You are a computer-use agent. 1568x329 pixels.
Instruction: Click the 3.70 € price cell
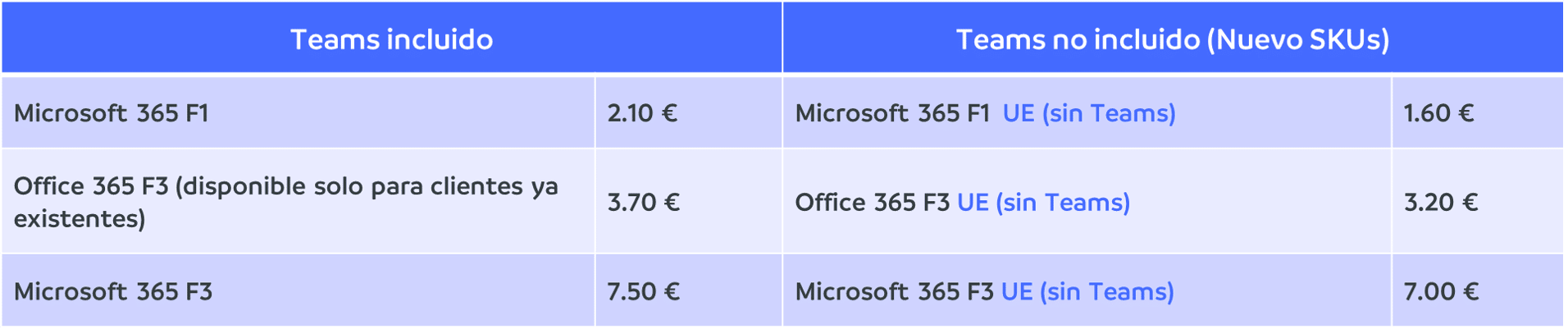[x=688, y=202]
